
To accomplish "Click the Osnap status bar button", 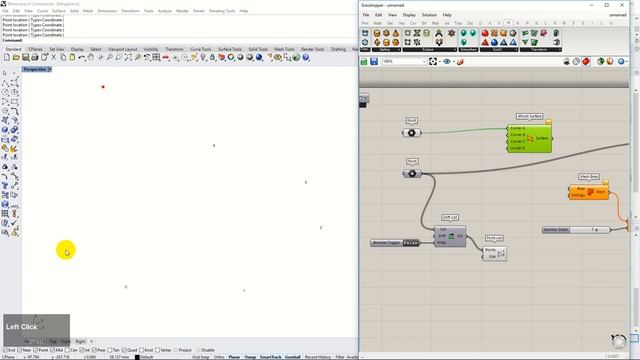I will click(250, 357).
